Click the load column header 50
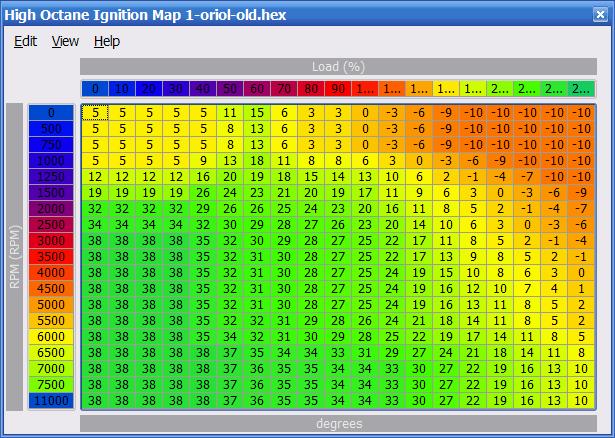Viewport: 615px width, 438px height. [x=230, y=89]
